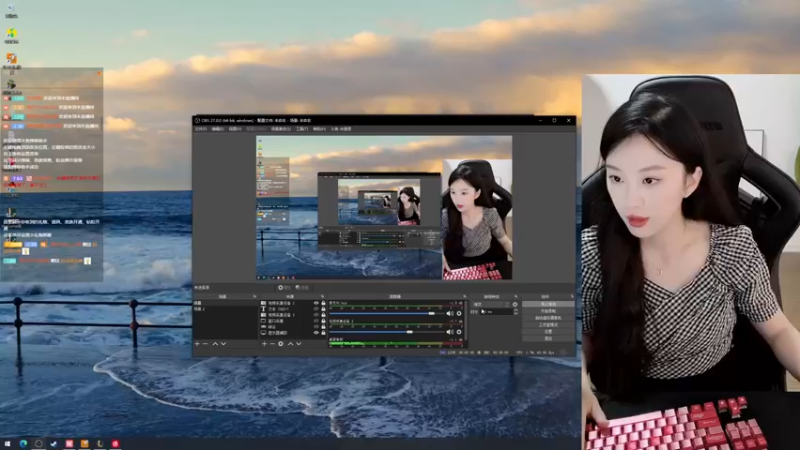Click the Properties button above Scenes panel
The width and height of the screenshot is (800, 450).
point(284,287)
